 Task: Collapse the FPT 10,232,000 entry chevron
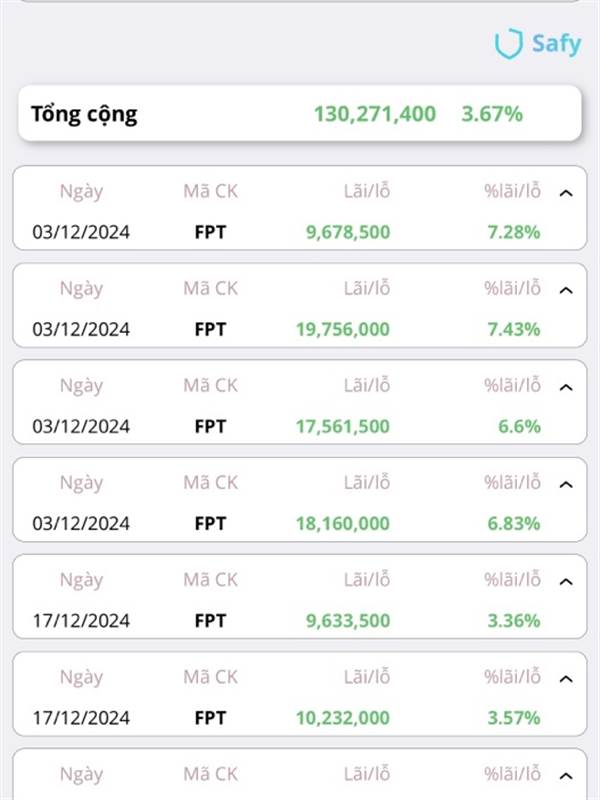[566, 679]
